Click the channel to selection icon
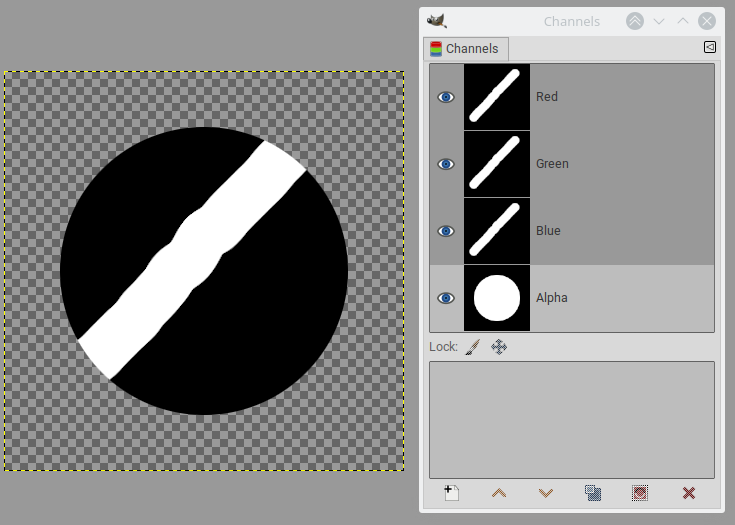This screenshot has width=735, height=525. (640, 493)
